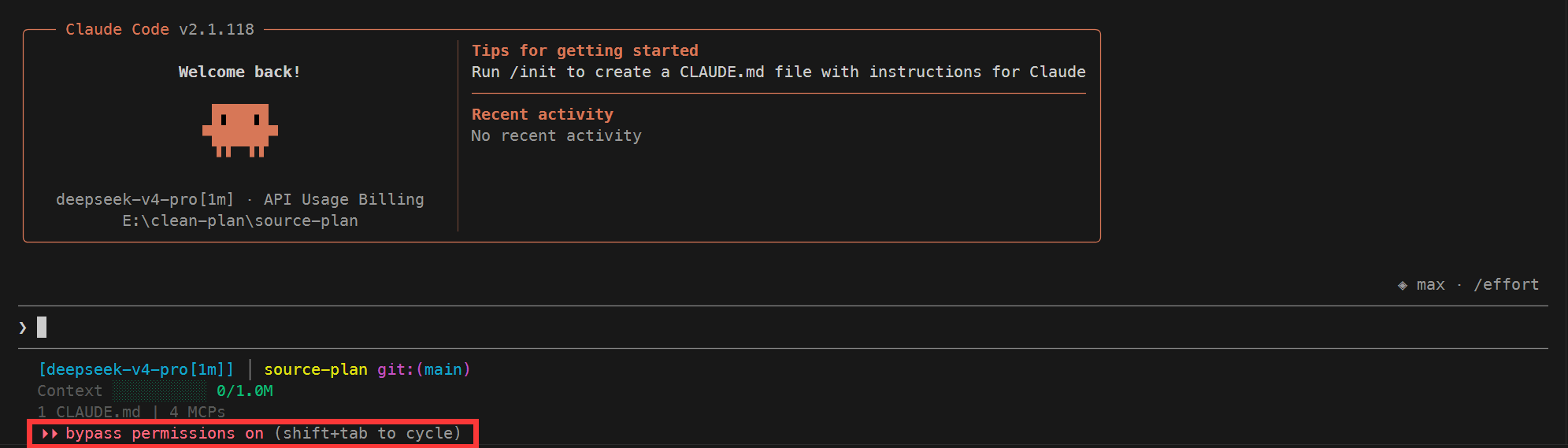Click the source-plan folder name in status line
The height and width of the screenshot is (448, 1568).
click(x=316, y=370)
